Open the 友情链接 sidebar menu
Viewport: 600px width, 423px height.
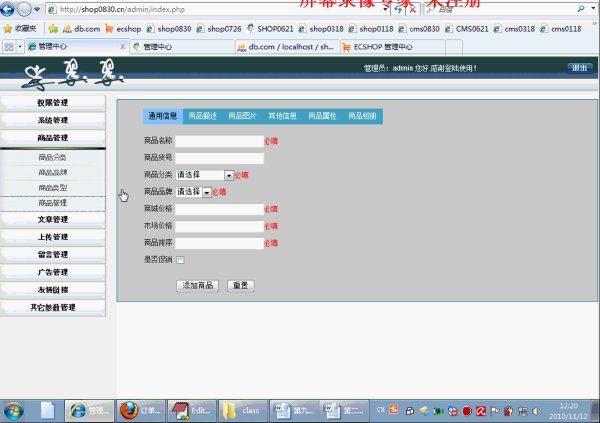[53, 290]
